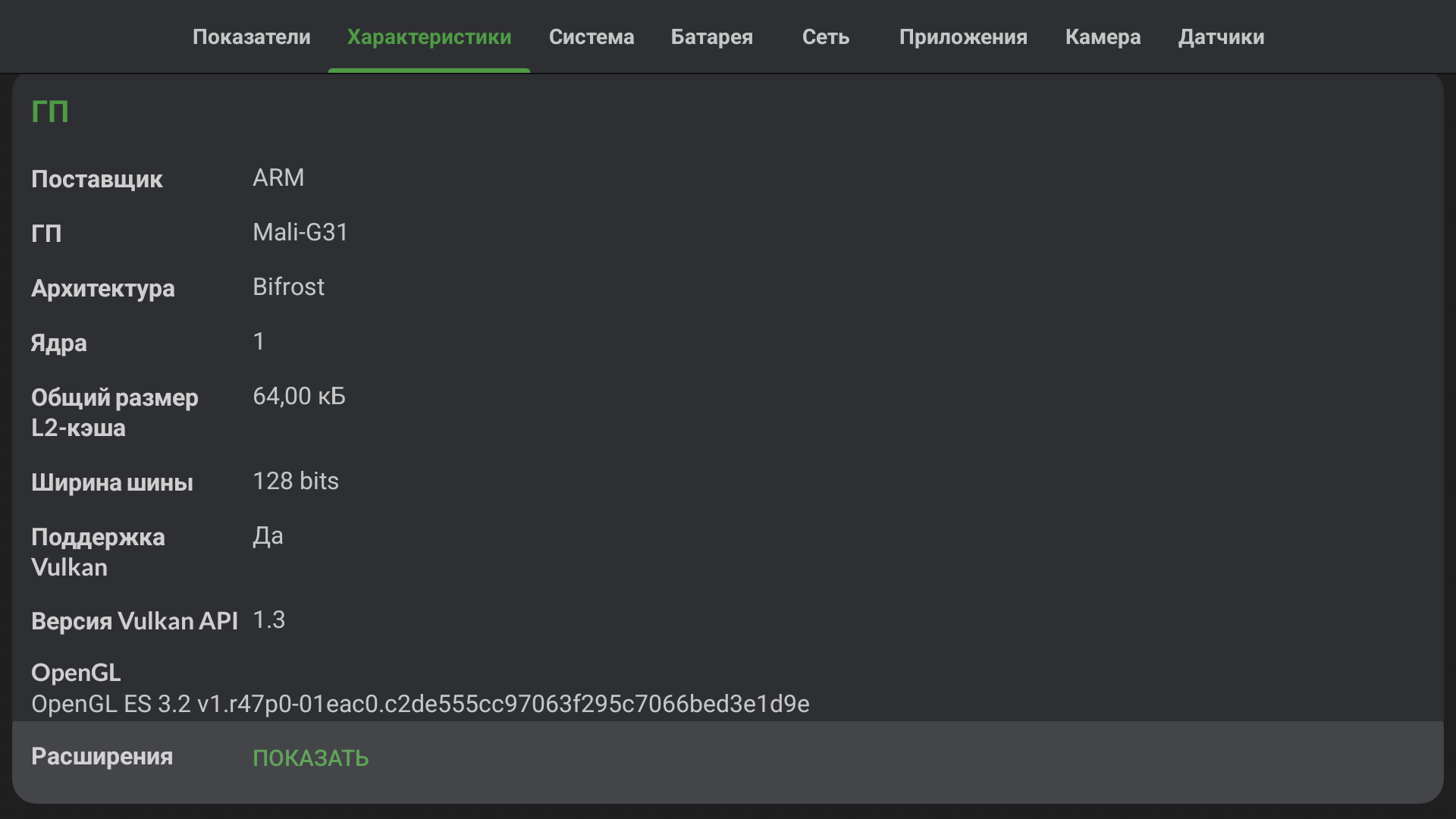Open the Сеть tab
This screenshot has height=819, width=1456.
coord(825,36)
